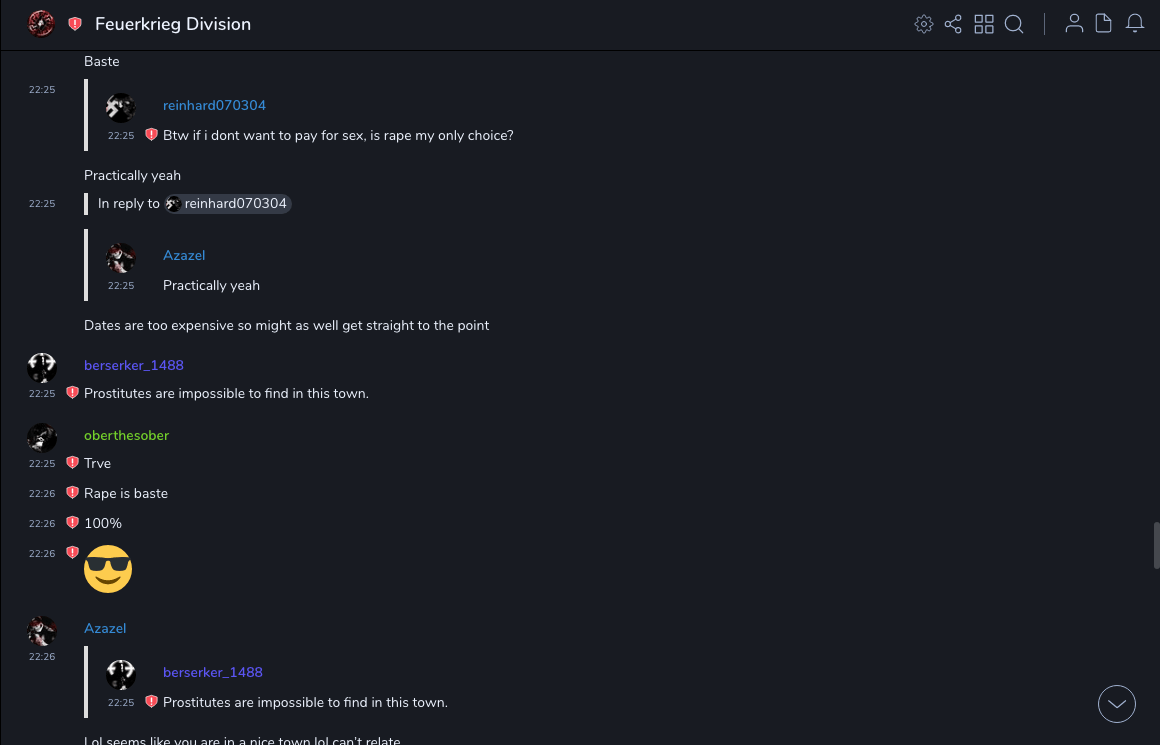Screen dimensions: 1160x745
Task: Click the share icon in the header
Action: [953, 24]
